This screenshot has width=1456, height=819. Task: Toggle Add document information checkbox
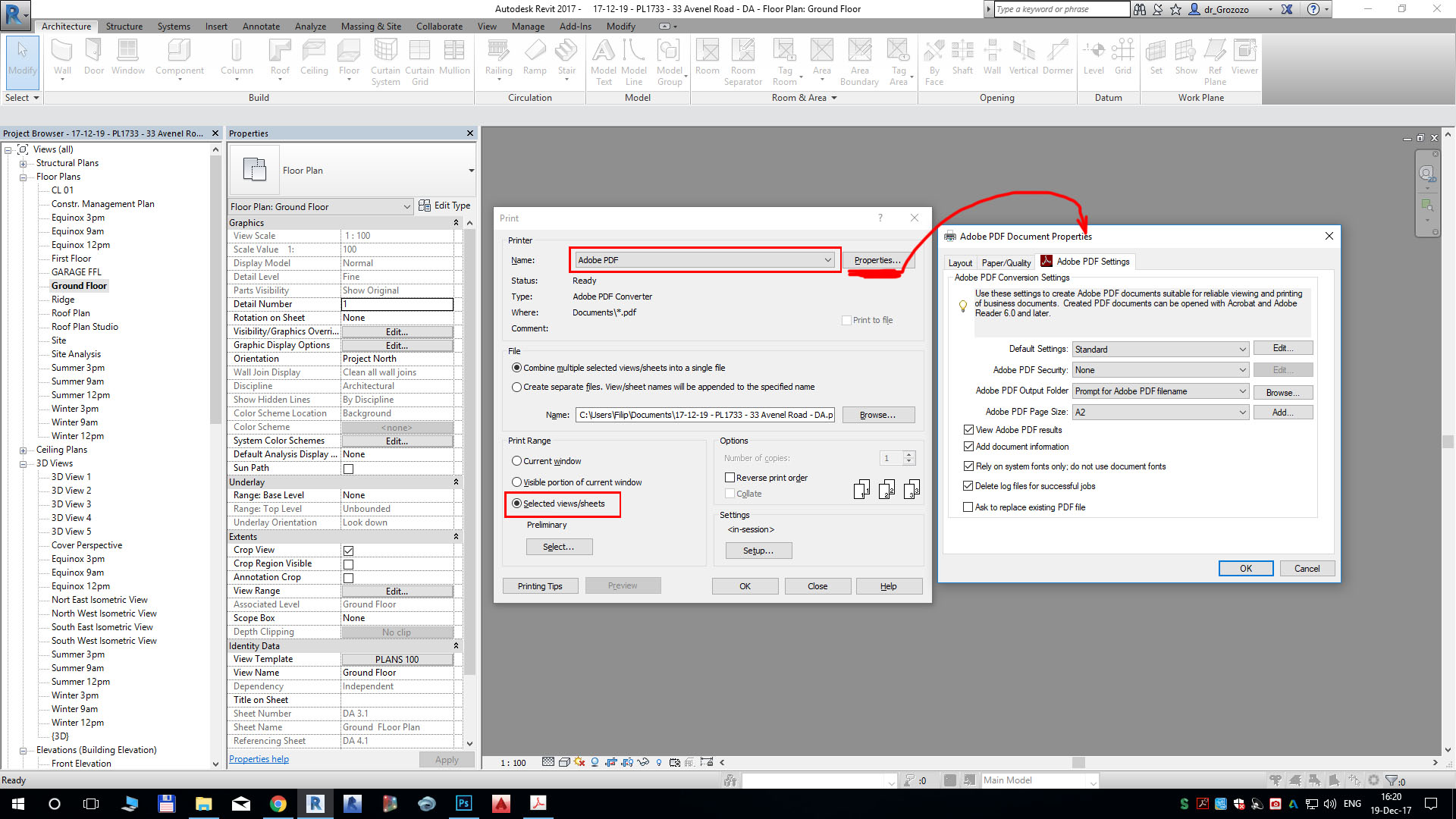(x=968, y=447)
